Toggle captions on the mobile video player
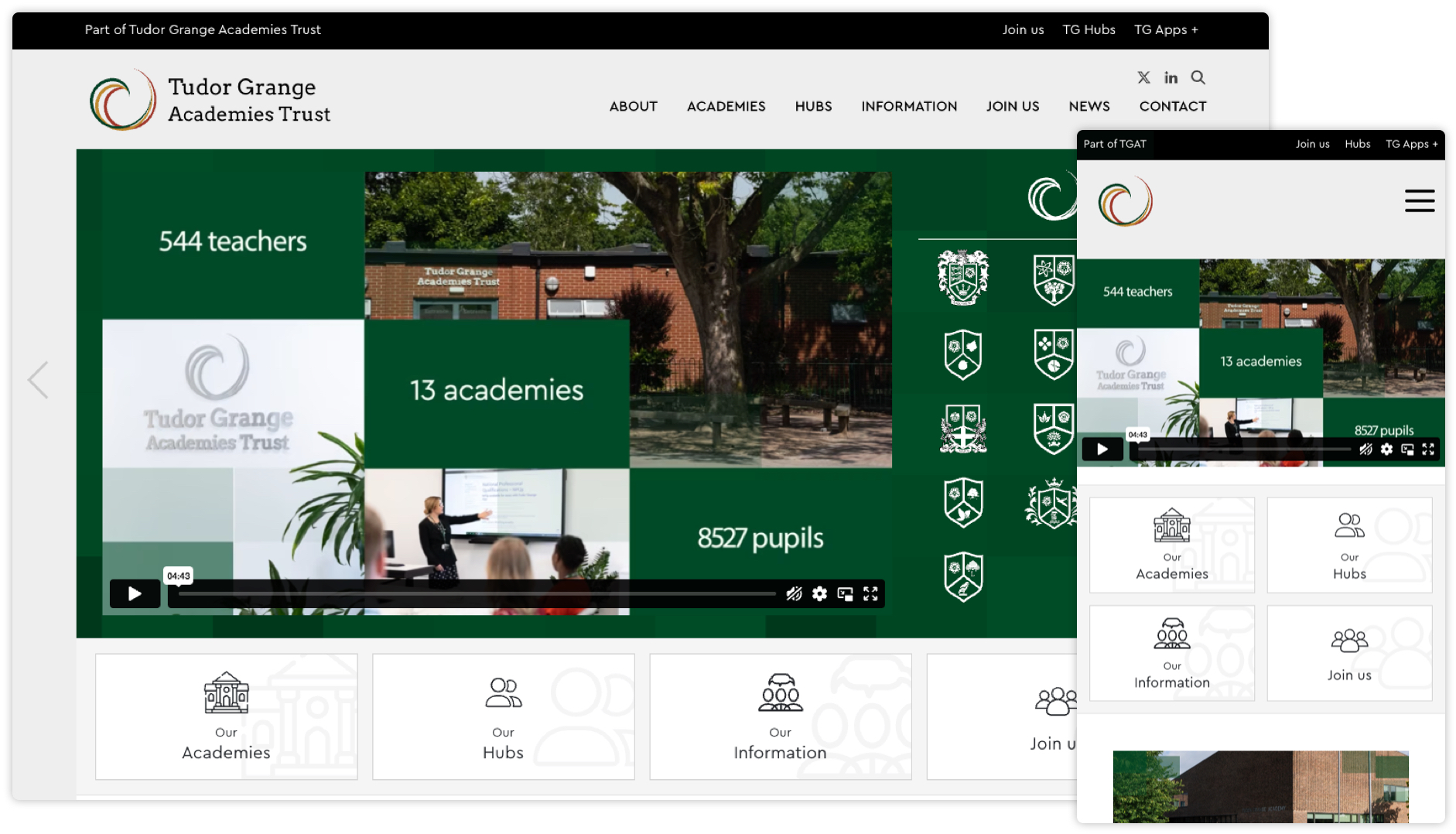This screenshot has height=834, width=1456. (x=1366, y=449)
